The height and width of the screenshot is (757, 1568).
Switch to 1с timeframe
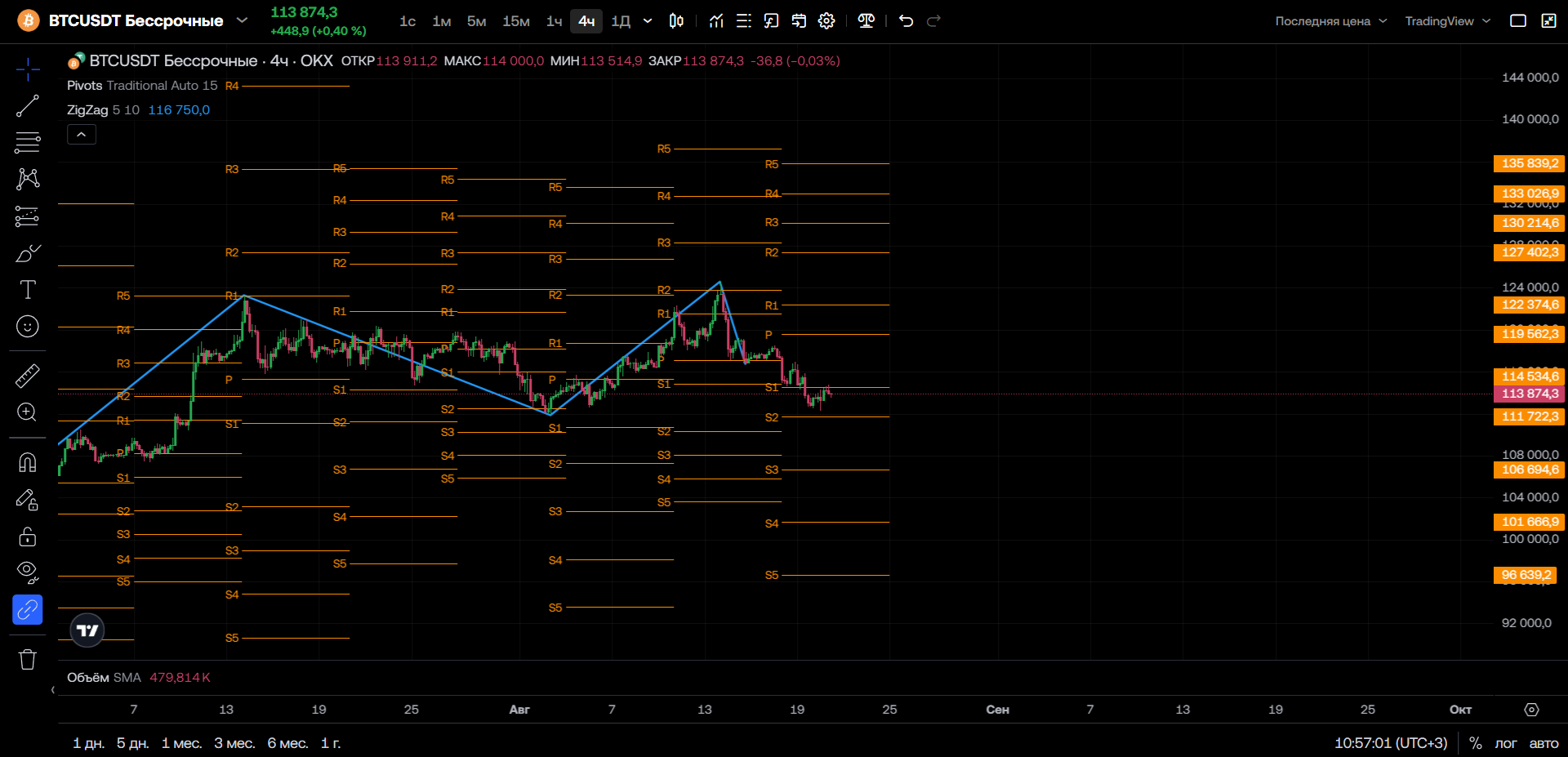[408, 21]
